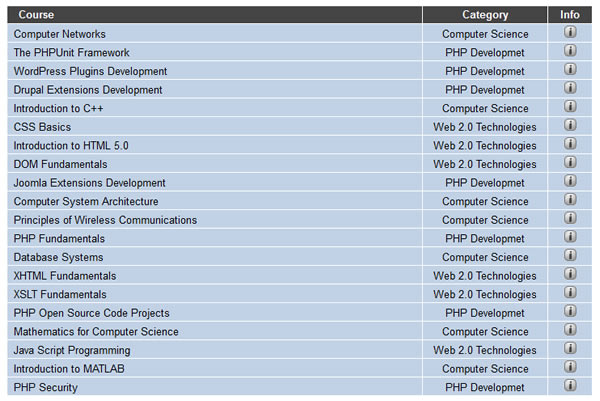
Task: Open info for The PHPUnit Framework
Action: click(x=570, y=52)
